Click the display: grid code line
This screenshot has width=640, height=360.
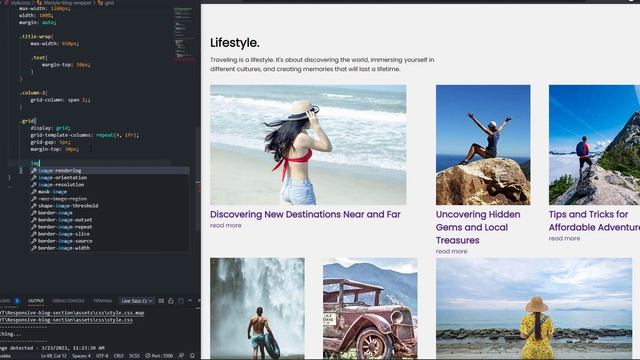[x=50, y=128]
